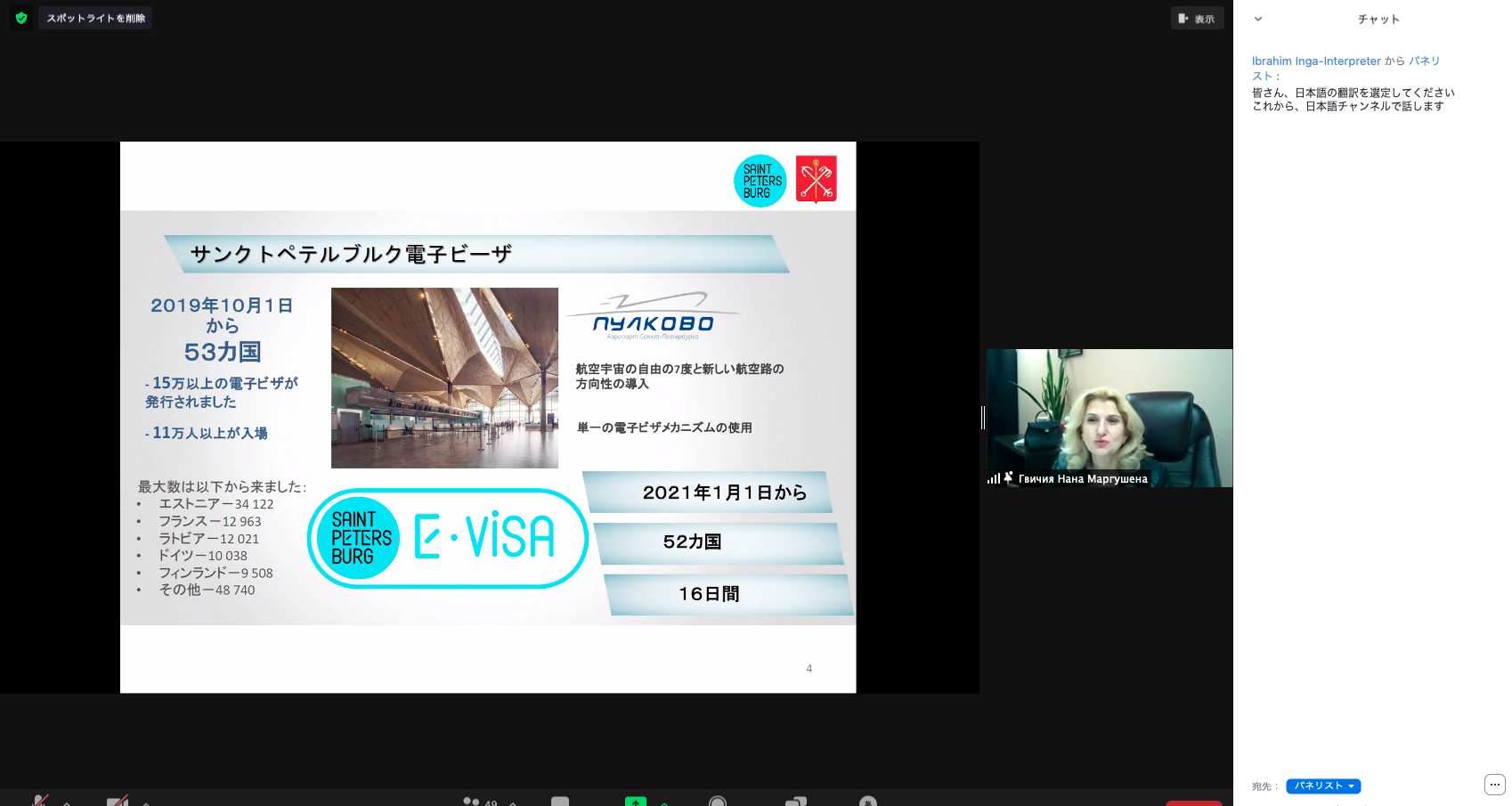Expand video options arrow beside camera

tap(146, 802)
